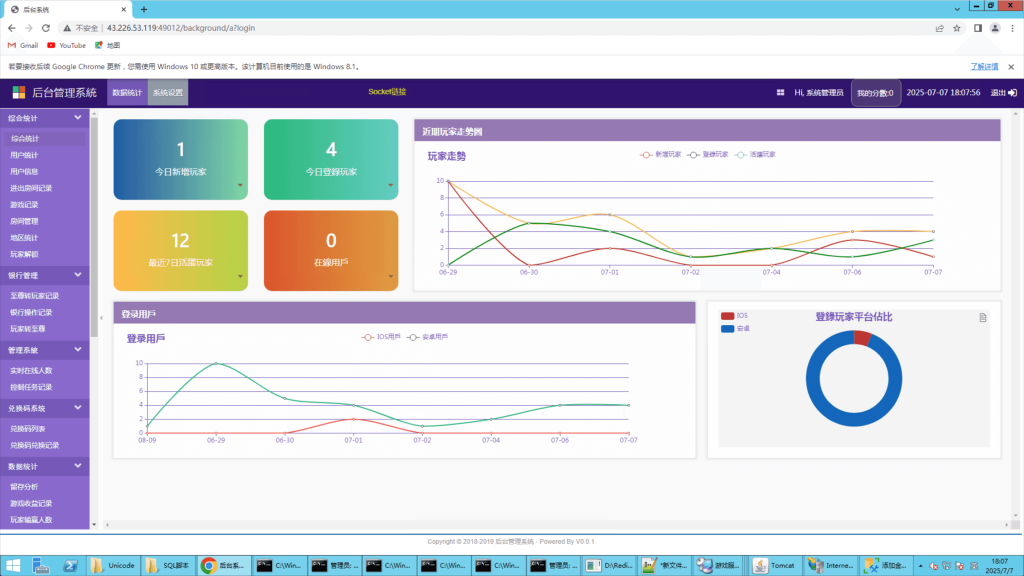Open Tomcat from the Windows taskbar
This screenshot has width=1024, height=576.
(x=773, y=565)
